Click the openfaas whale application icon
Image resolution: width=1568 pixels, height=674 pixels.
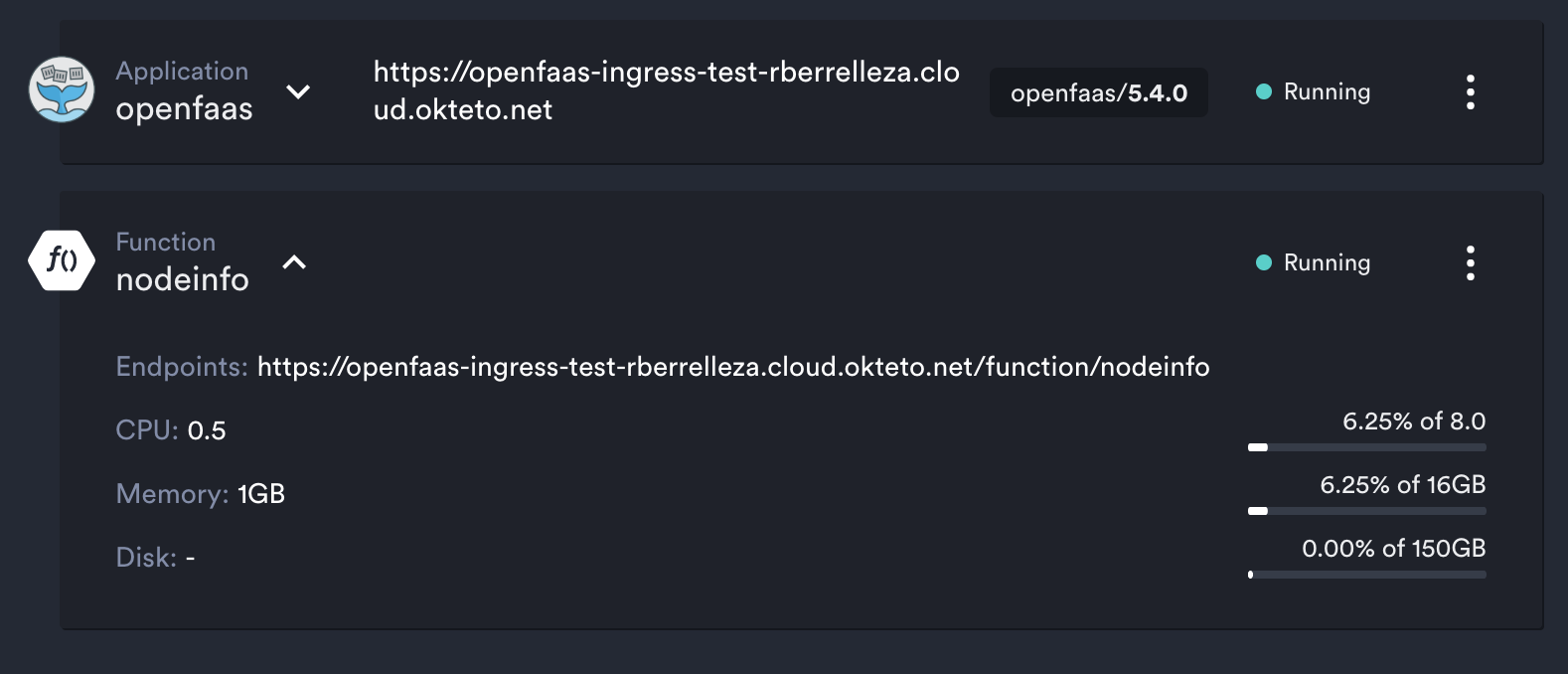[62, 90]
